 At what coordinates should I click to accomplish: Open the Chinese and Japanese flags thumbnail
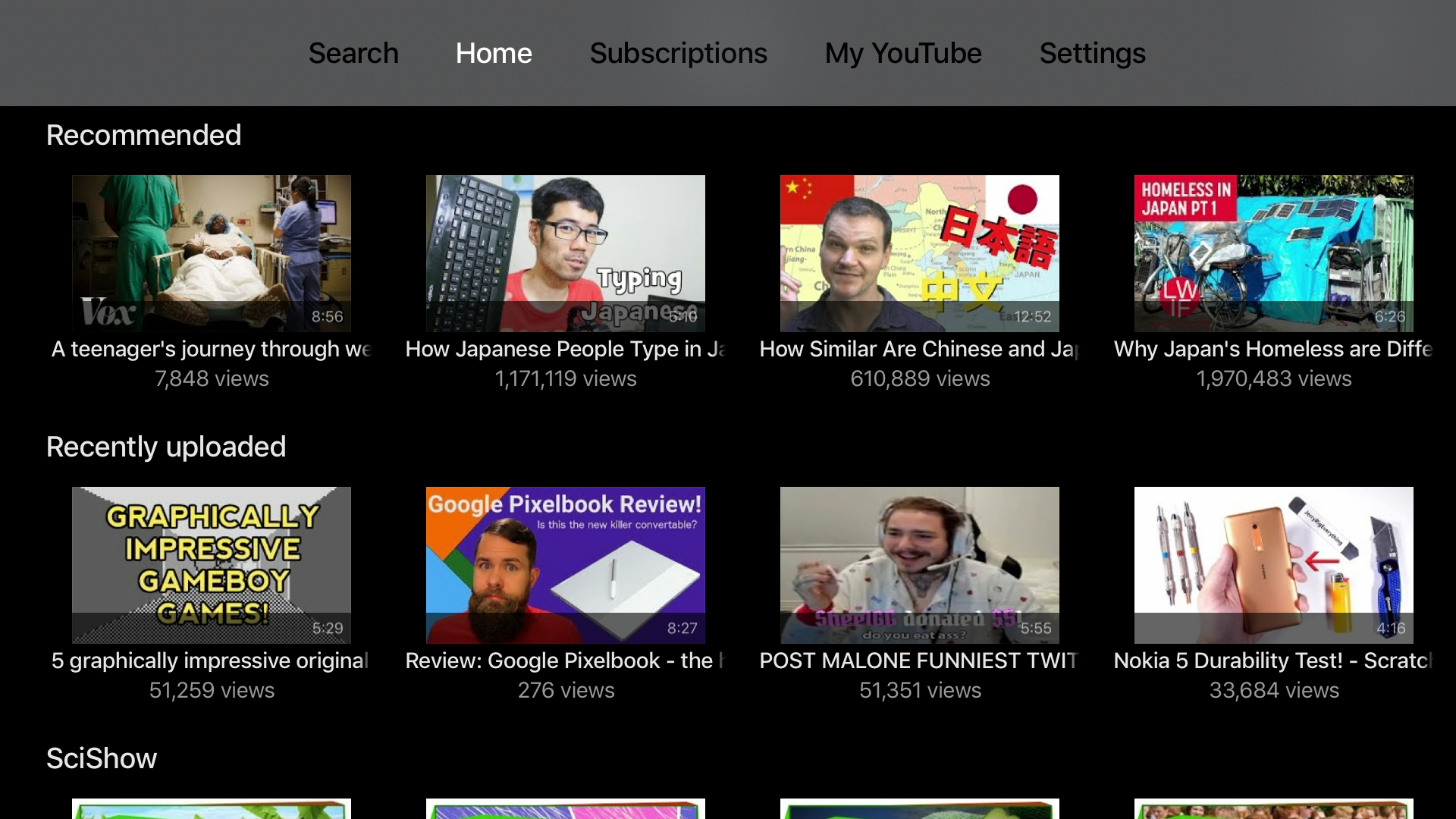920,253
